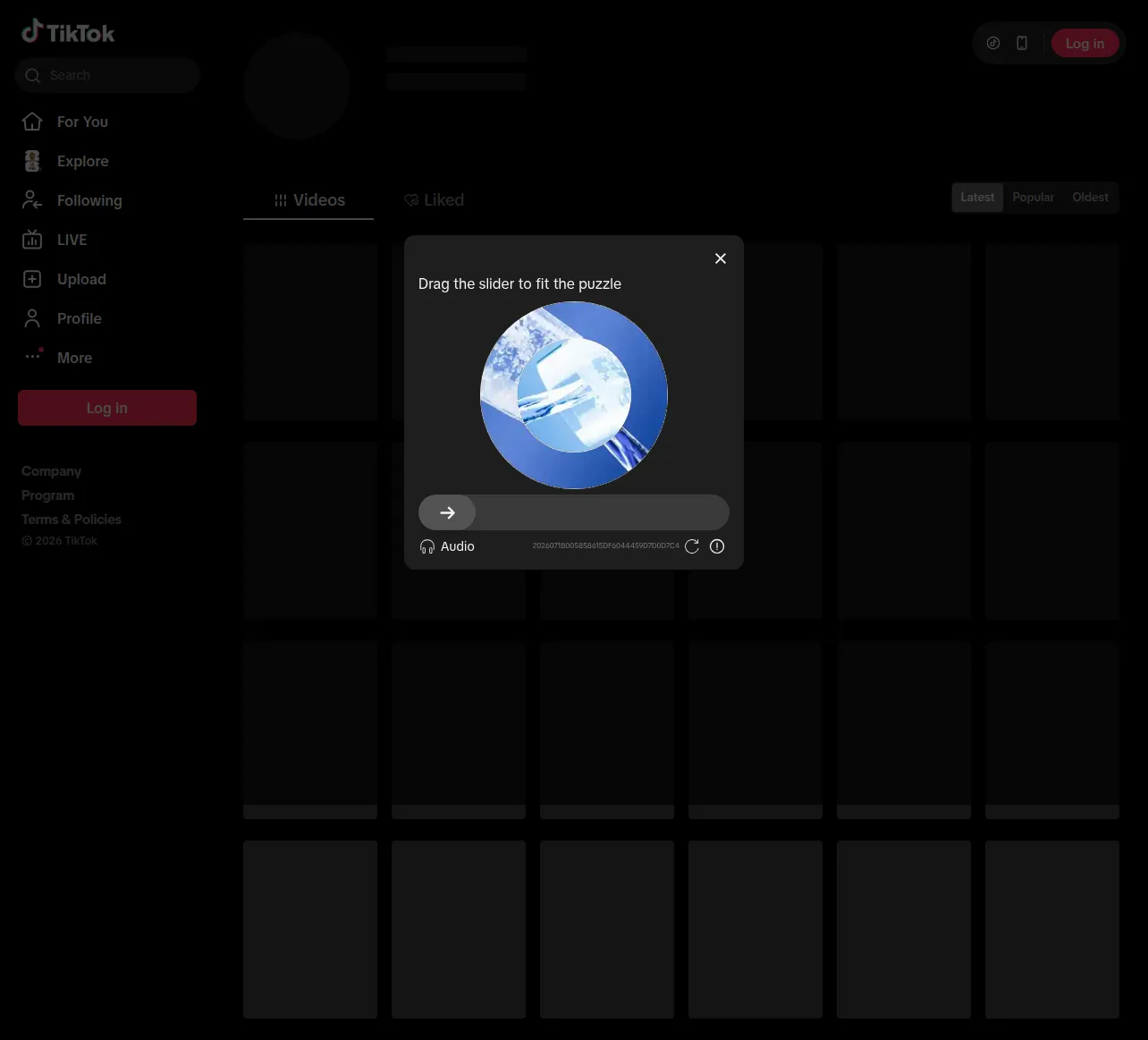Click the "© 2026 TikTok" text
The height and width of the screenshot is (1040, 1148).
click(x=59, y=541)
